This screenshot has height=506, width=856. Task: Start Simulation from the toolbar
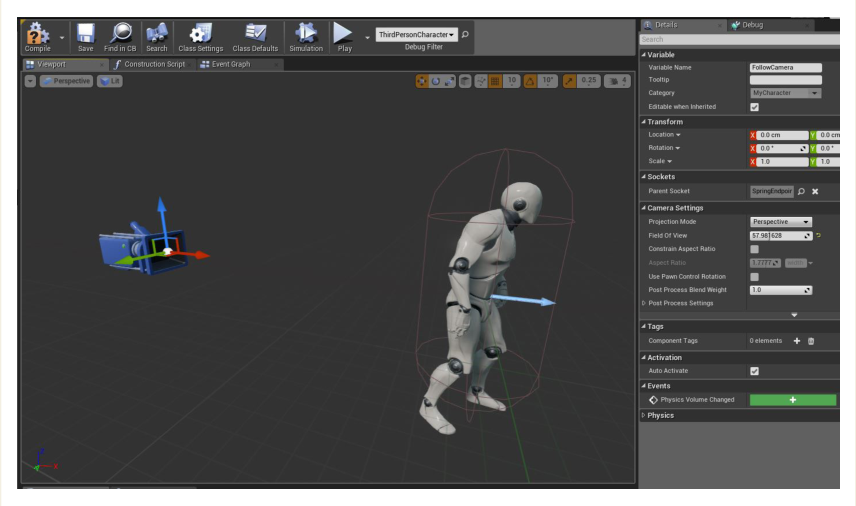pos(306,37)
